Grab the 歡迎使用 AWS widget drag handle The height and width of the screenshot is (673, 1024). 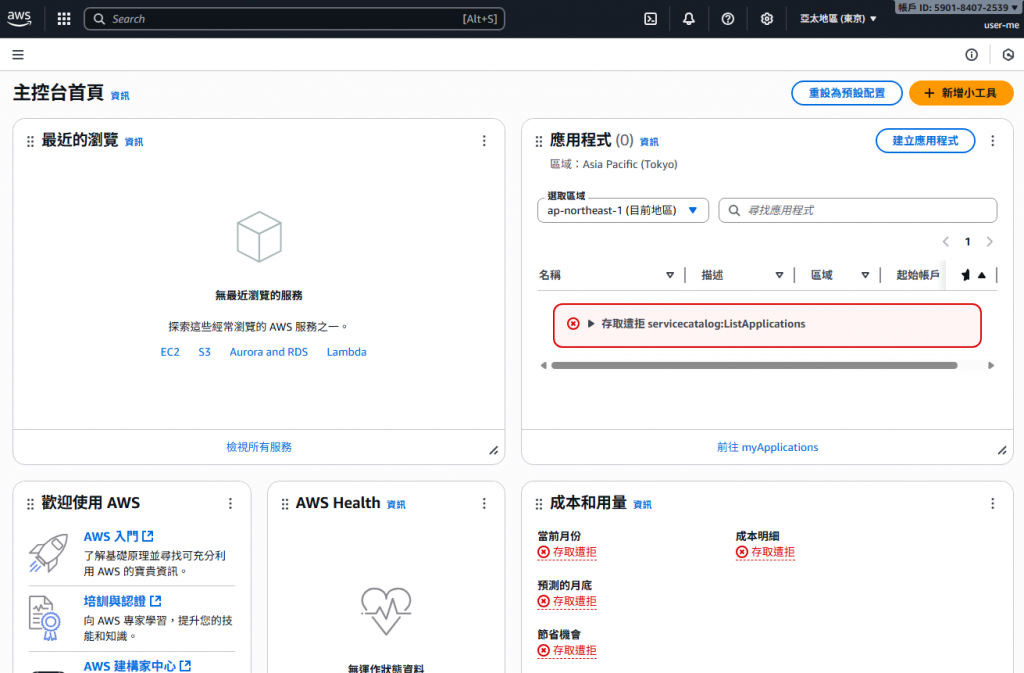point(30,504)
